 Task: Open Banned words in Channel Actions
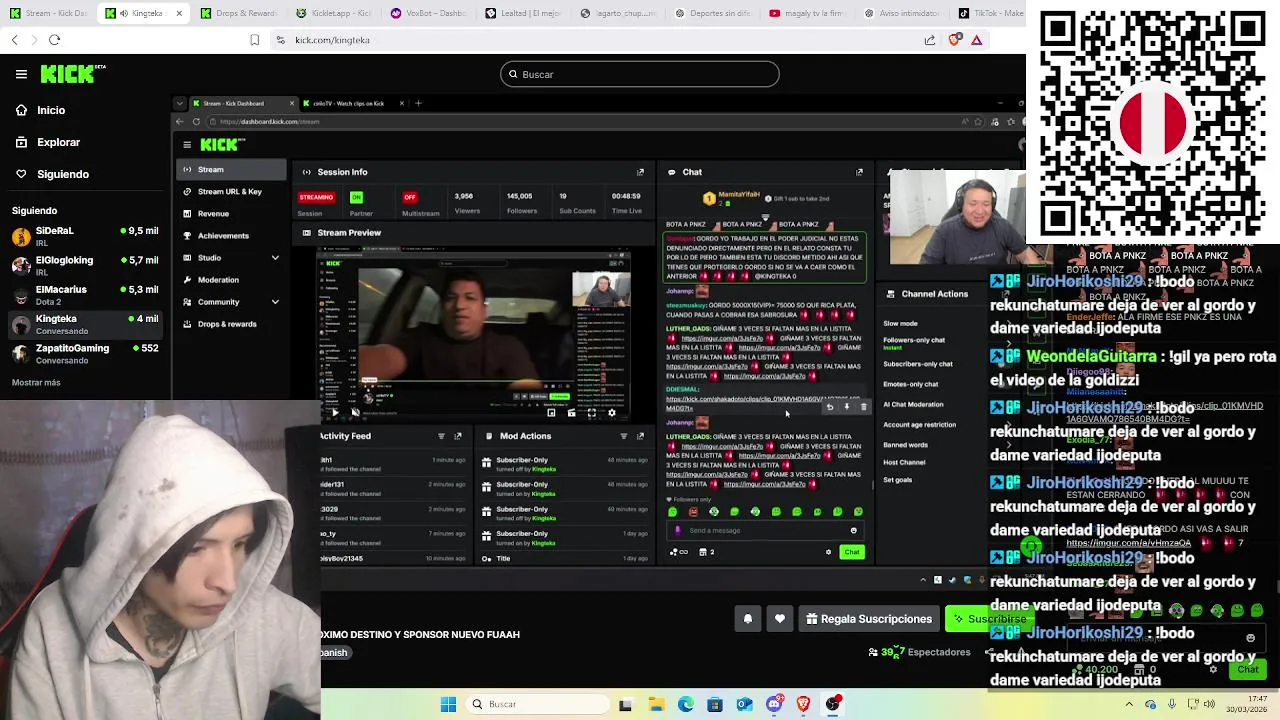905,445
